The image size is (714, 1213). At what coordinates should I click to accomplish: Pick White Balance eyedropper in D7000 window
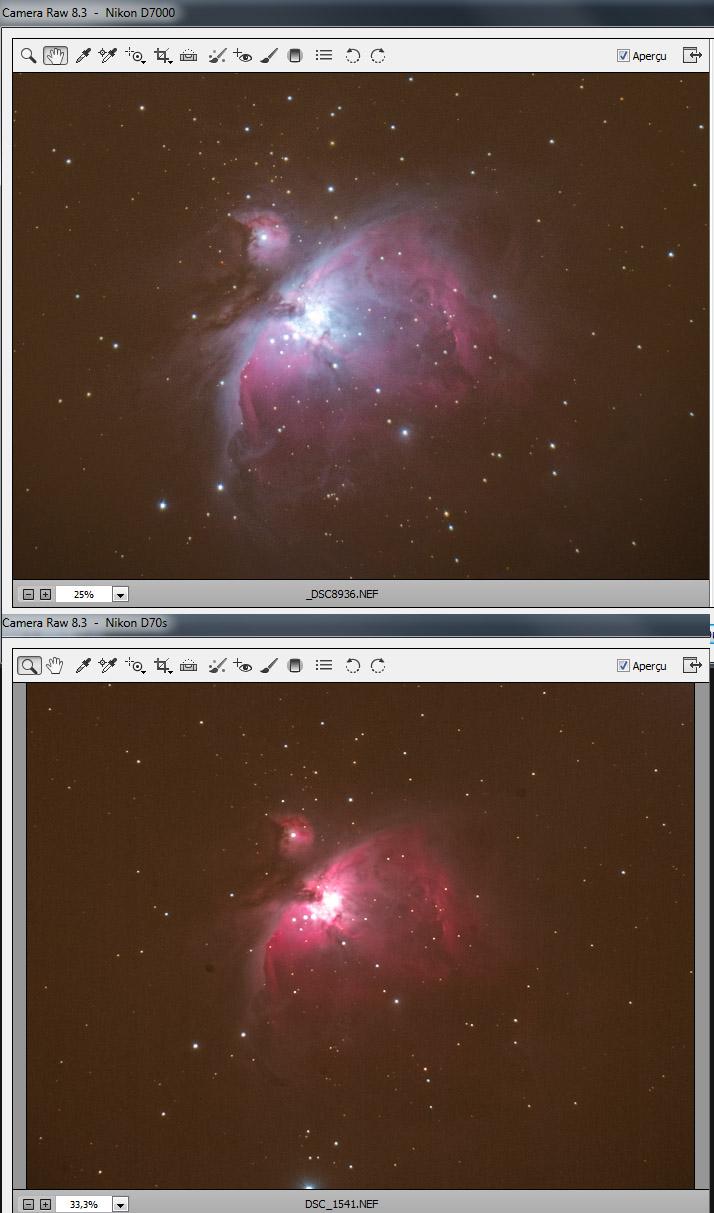tap(83, 56)
